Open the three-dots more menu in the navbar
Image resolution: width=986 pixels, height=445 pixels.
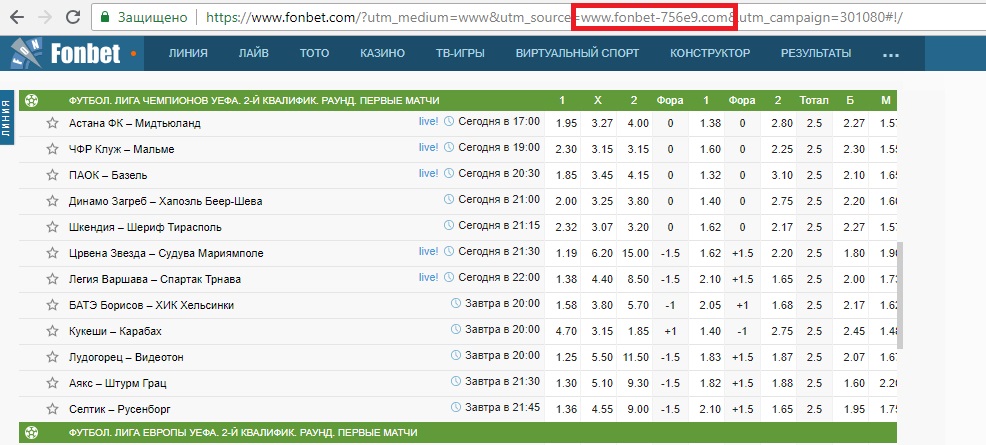coord(890,54)
